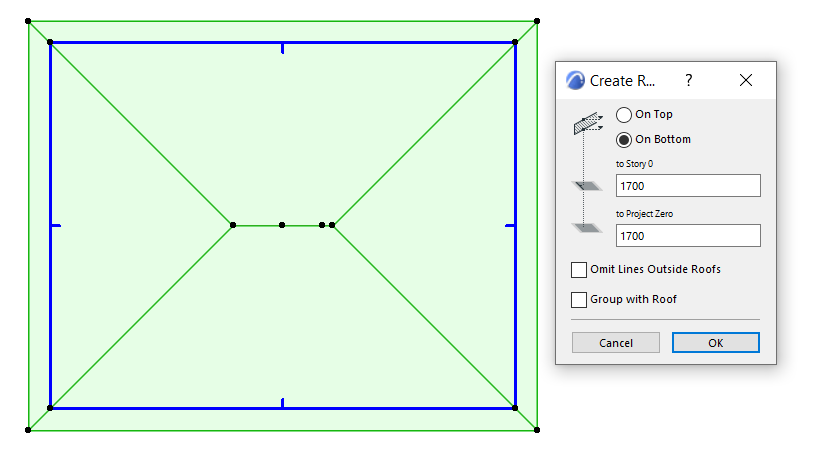This screenshot has width=835, height=467.
Task: Click the 'to Story 0' label
Action: coord(634,164)
